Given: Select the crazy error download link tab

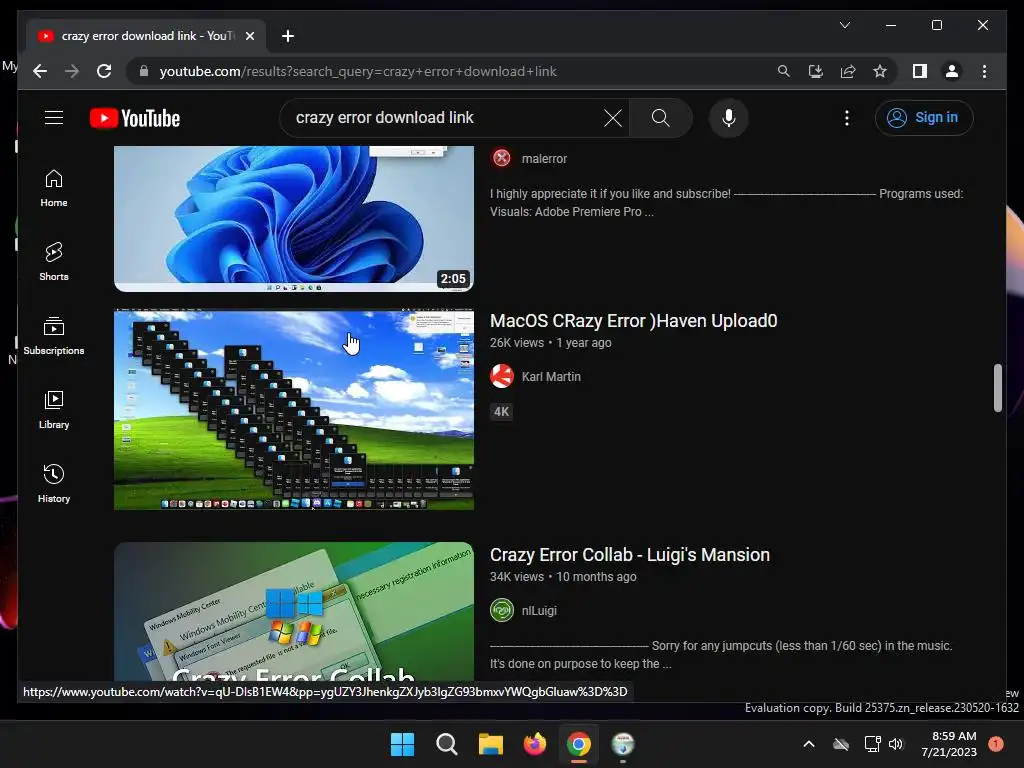Looking at the screenshot, I should click(146, 36).
